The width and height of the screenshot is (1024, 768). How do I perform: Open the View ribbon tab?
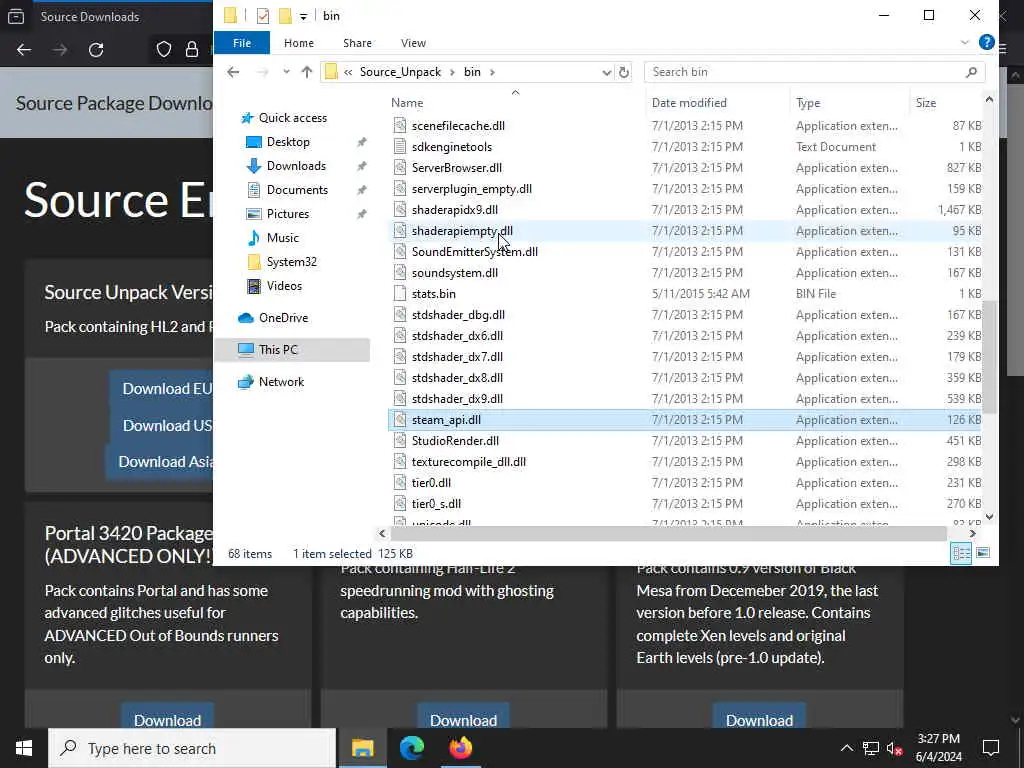[413, 43]
